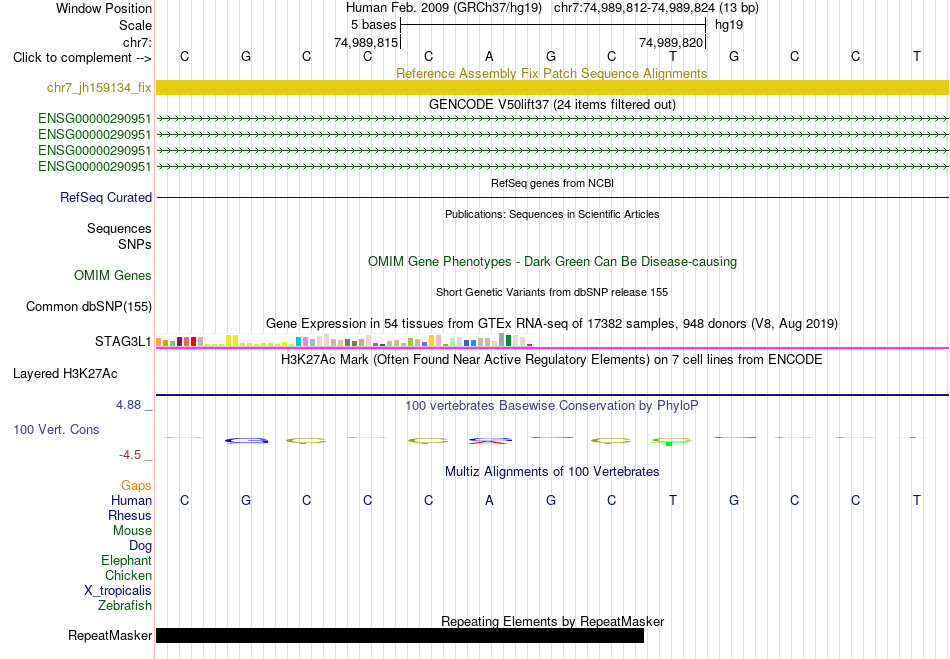
Task: Click the yellow fix patch alignment bar
Action: [x=552, y=87]
